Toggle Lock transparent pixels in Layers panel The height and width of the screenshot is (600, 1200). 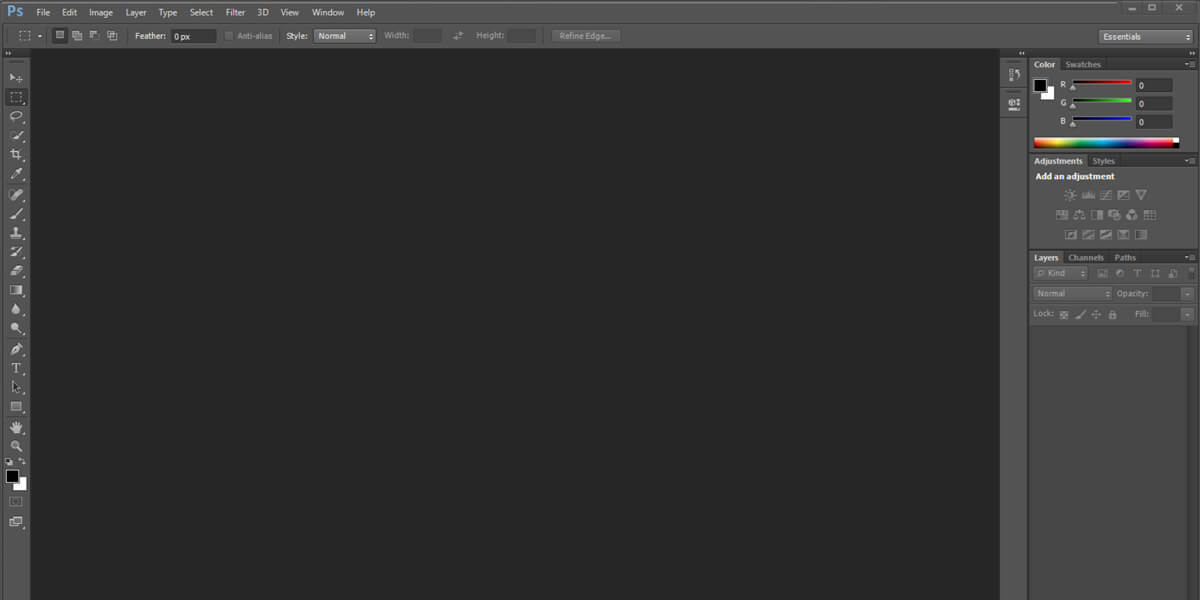1064,314
